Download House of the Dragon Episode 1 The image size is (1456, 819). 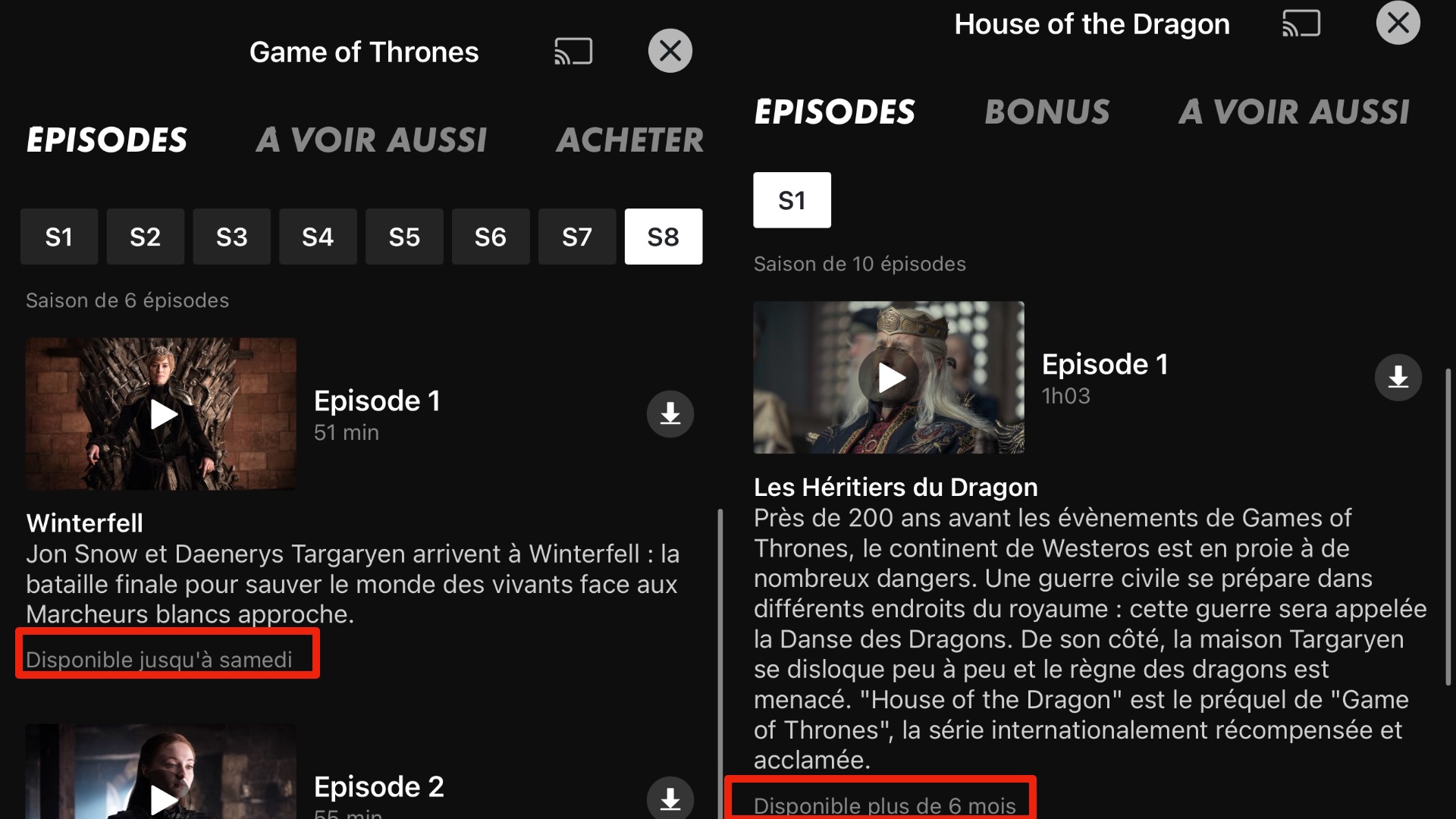pos(1398,378)
